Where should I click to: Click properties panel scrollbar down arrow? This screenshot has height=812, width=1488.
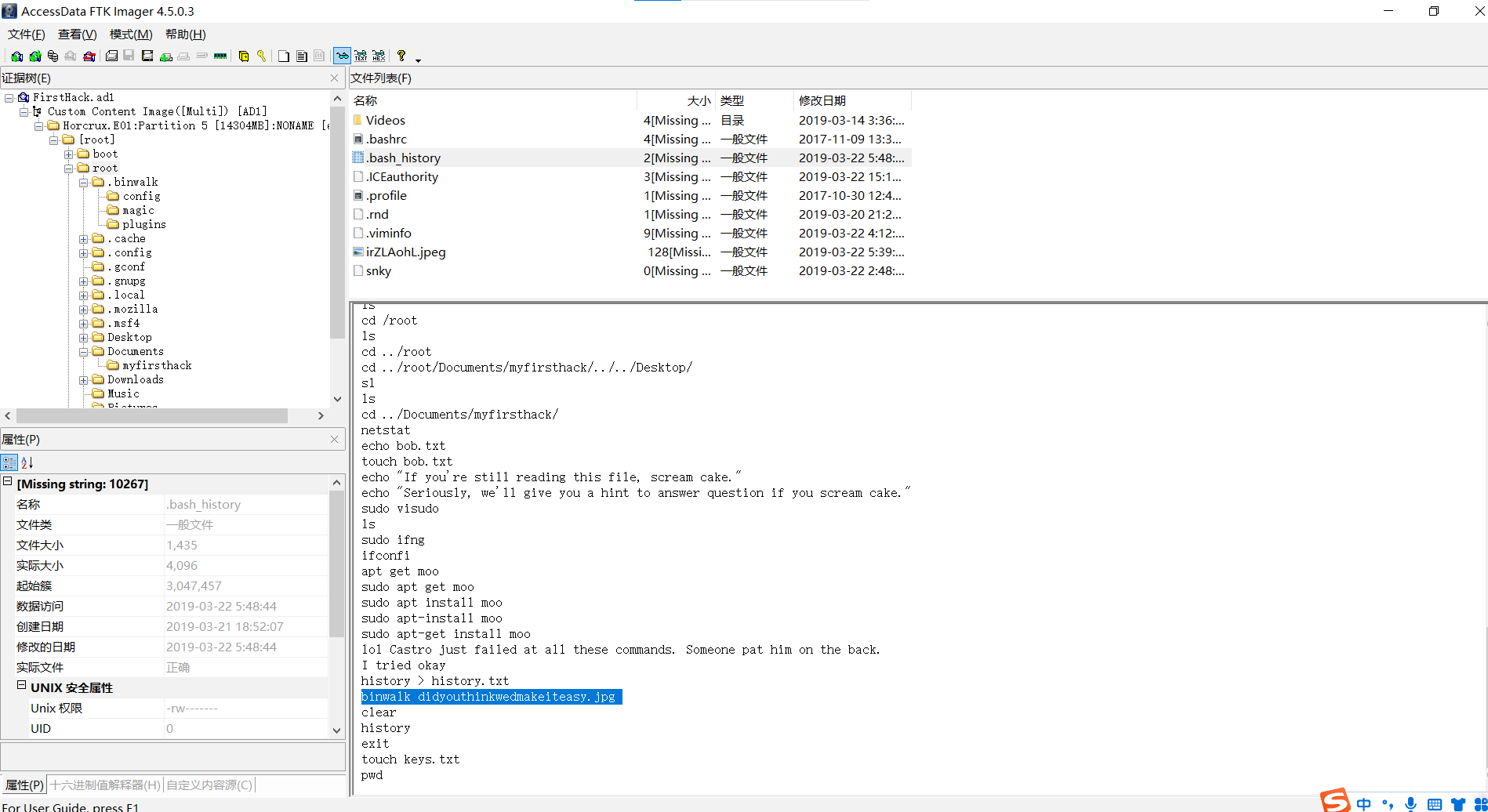337,730
